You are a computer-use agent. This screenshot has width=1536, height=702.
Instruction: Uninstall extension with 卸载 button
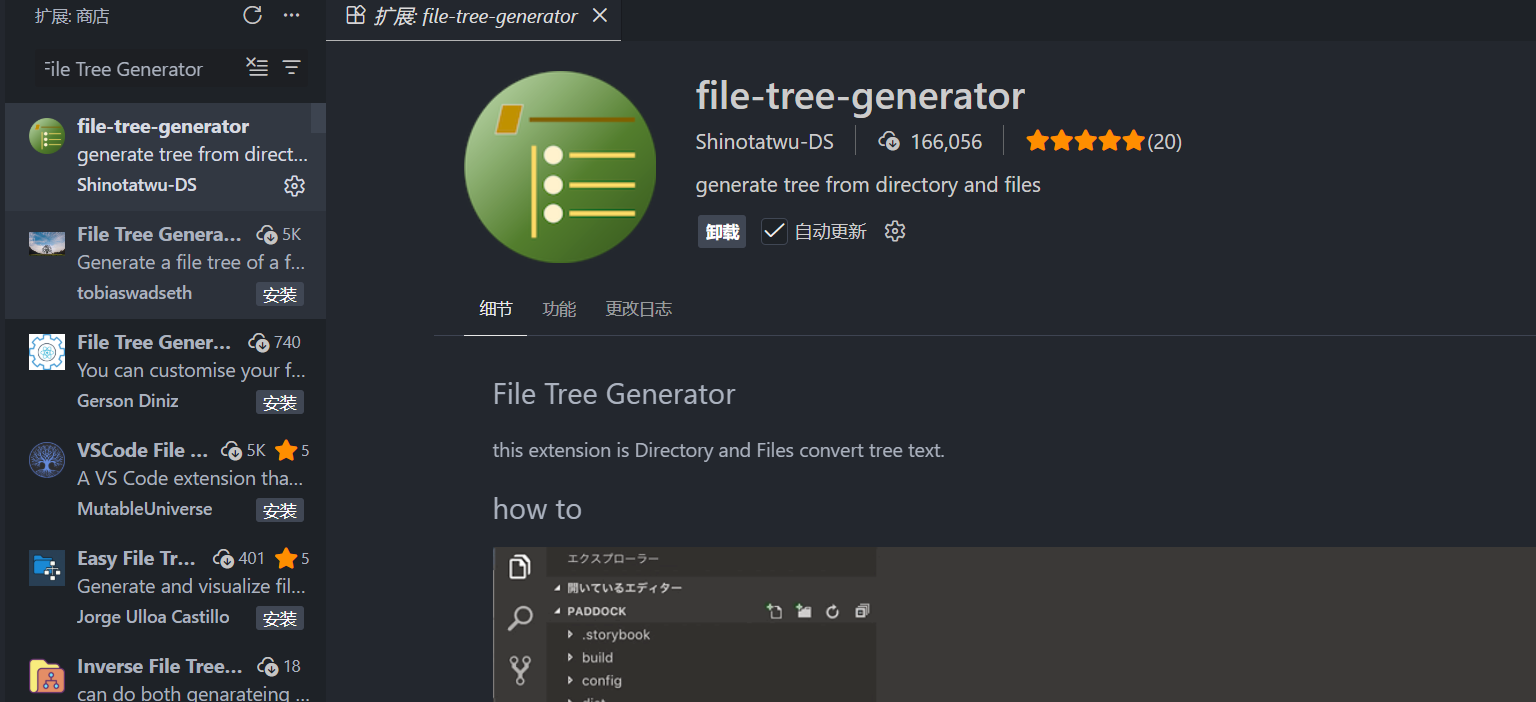click(x=722, y=232)
